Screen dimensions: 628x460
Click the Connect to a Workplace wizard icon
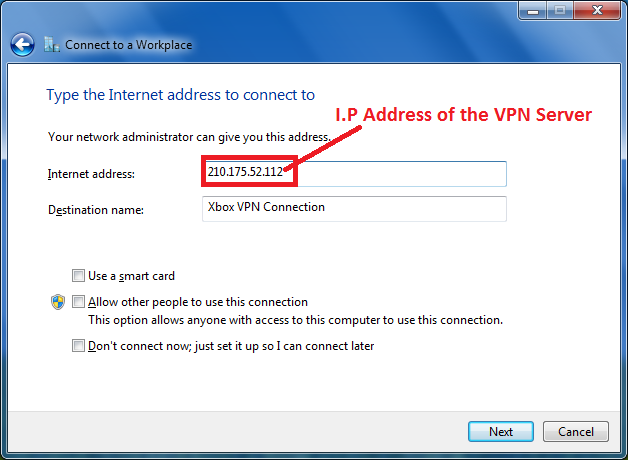point(52,44)
